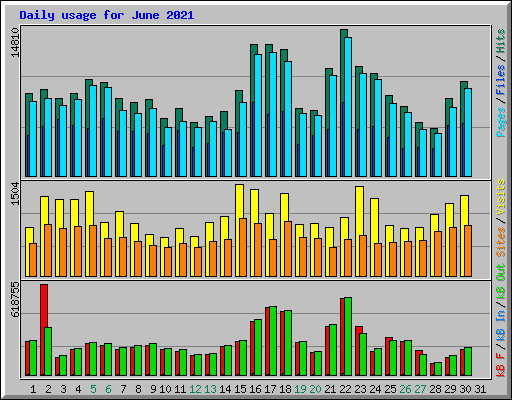
Task: Click day 2 on the x-axis
Action: coord(48,389)
